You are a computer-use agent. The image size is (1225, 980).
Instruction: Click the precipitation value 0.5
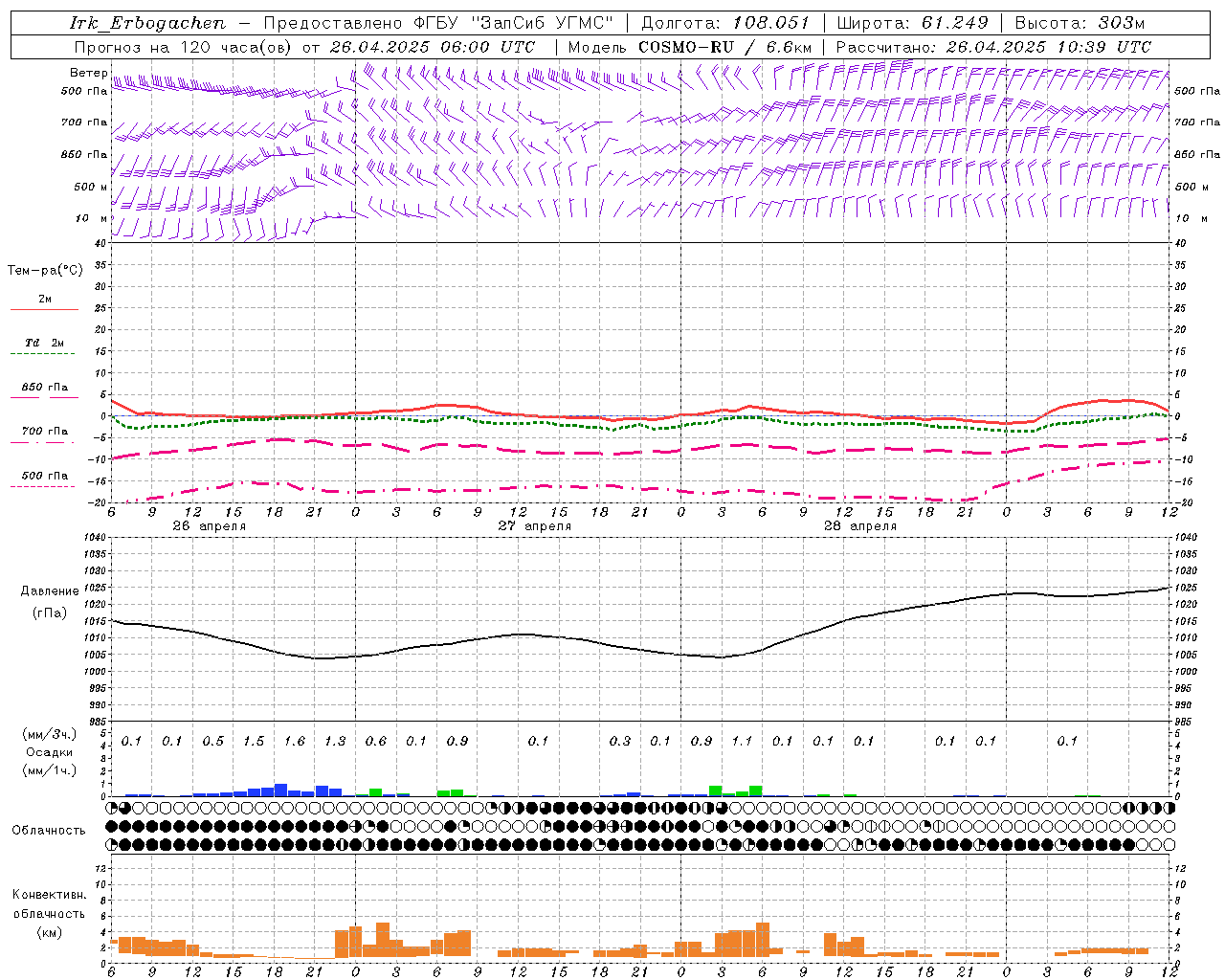(x=213, y=742)
